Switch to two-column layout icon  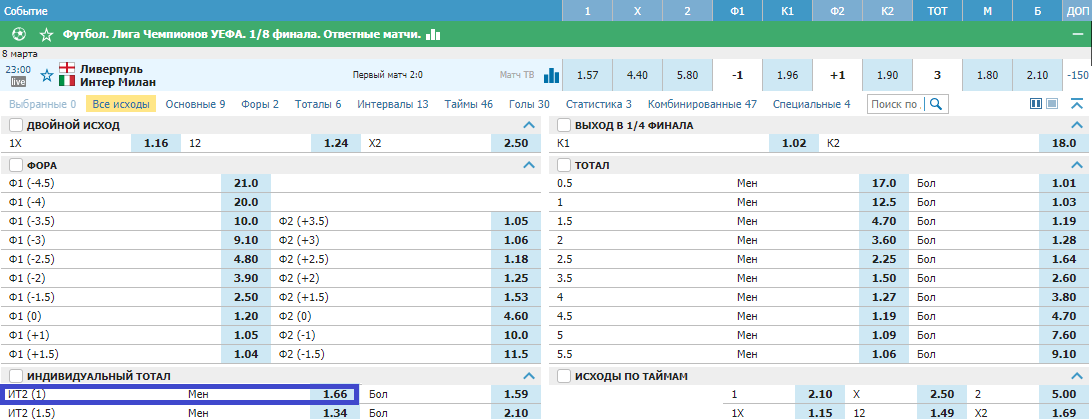coord(1036,104)
